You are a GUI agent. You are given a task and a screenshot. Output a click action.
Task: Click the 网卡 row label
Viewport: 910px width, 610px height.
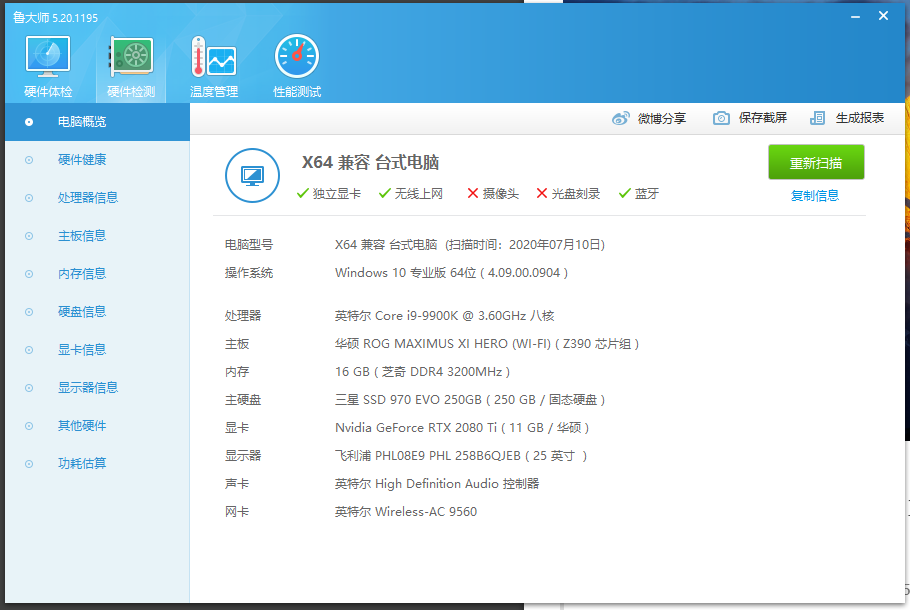click(x=237, y=512)
